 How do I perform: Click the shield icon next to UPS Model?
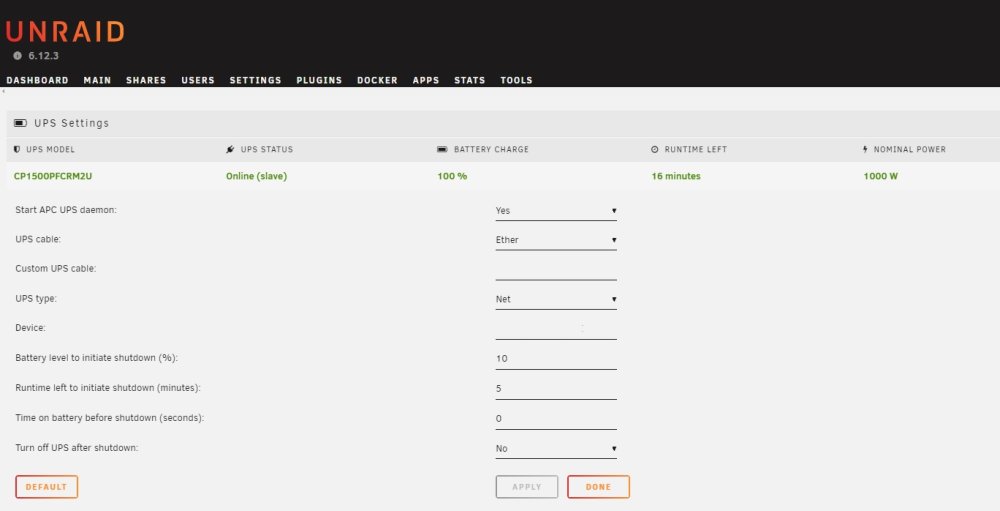(17, 149)
